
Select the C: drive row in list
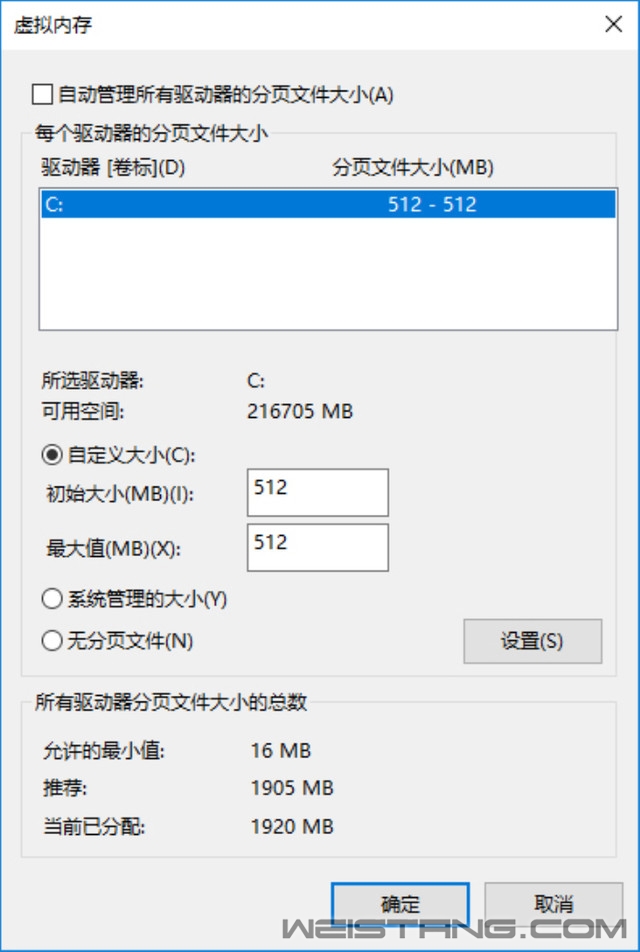(329, 204)
